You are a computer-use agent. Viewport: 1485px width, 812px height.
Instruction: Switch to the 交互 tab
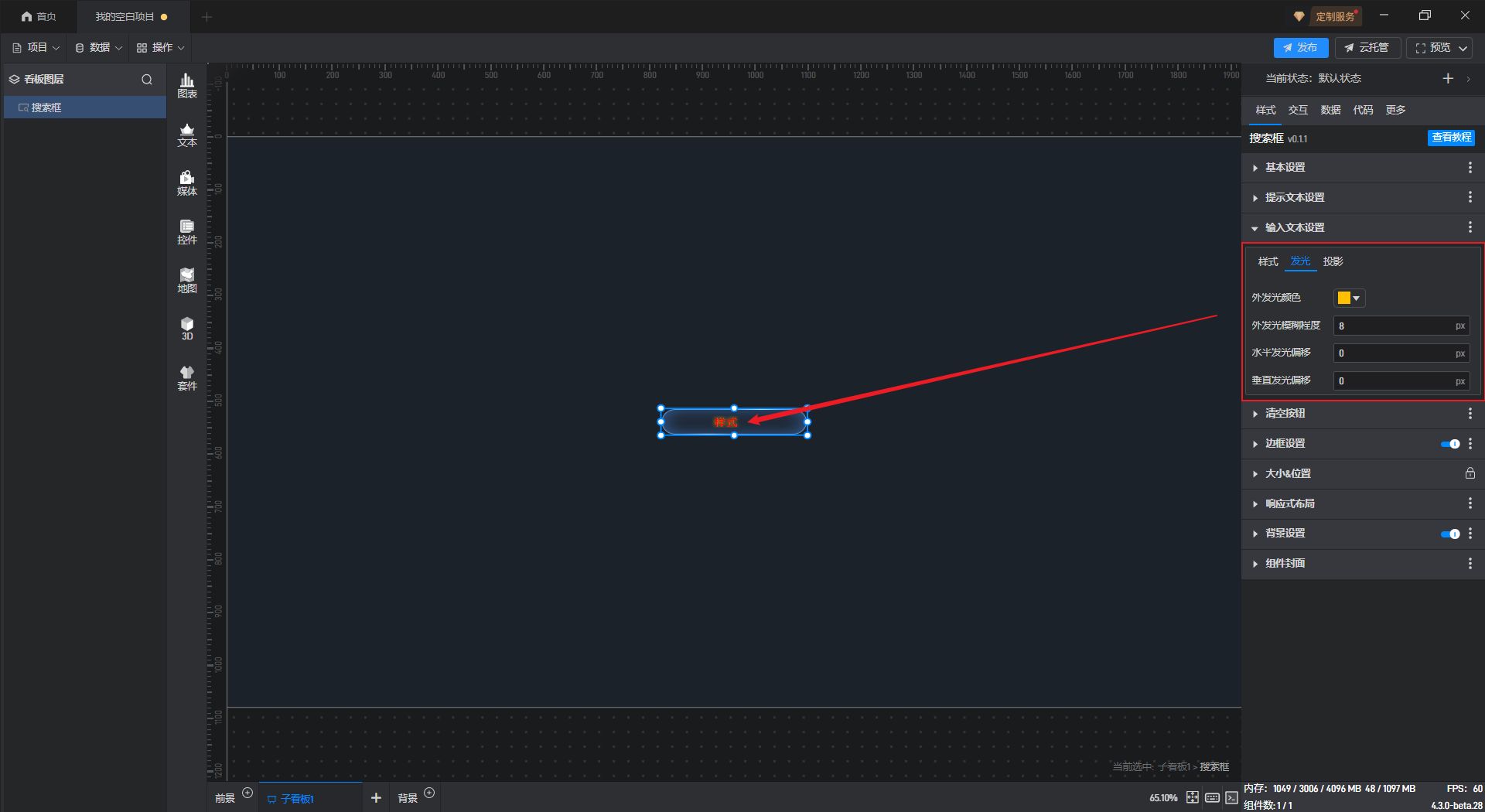(1298, 110)
